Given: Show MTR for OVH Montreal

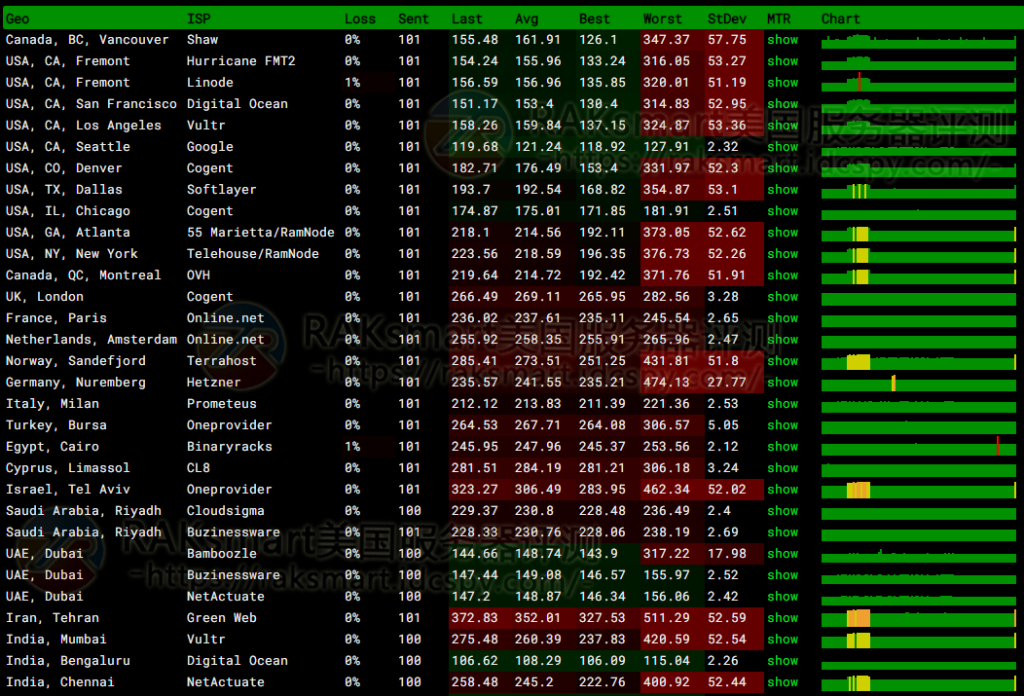Looking at the screenshot, I should tap(782, 276).
